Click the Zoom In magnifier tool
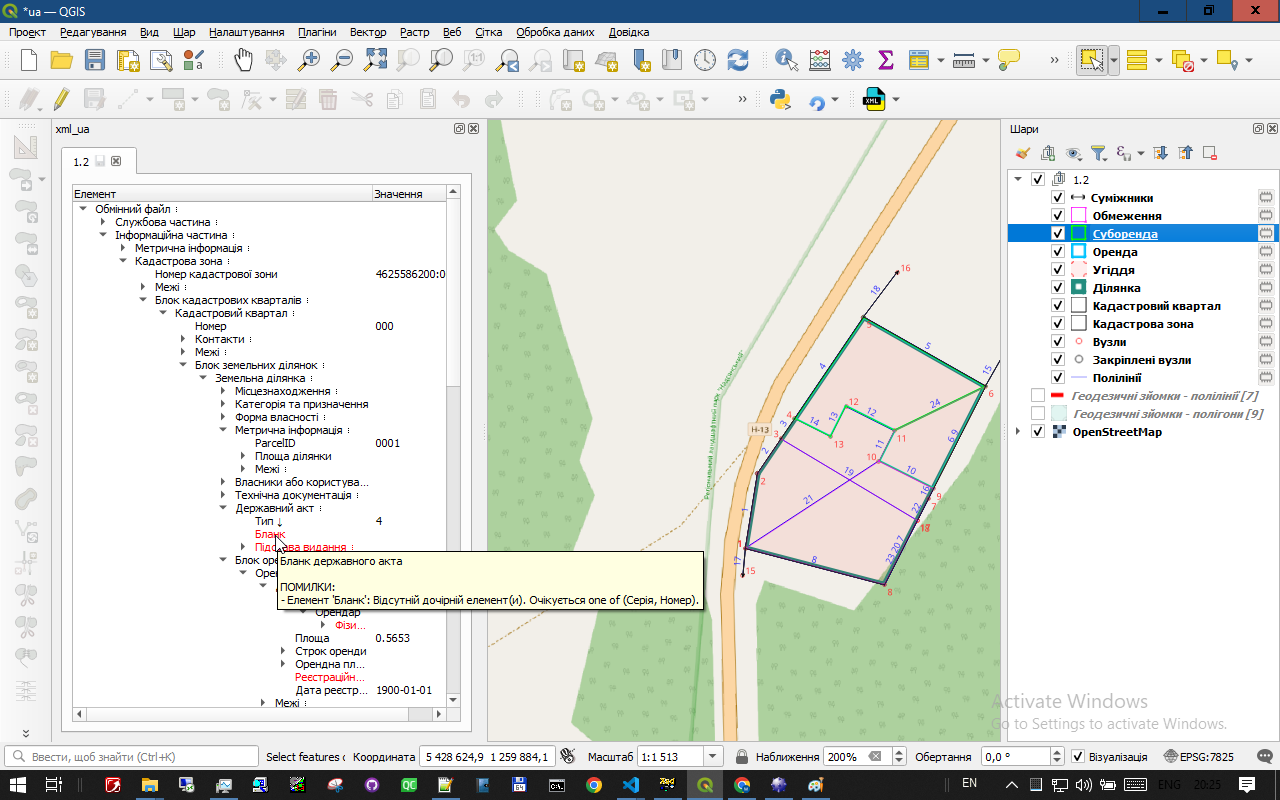1280x800 pixels. click(x=309, y=60)
